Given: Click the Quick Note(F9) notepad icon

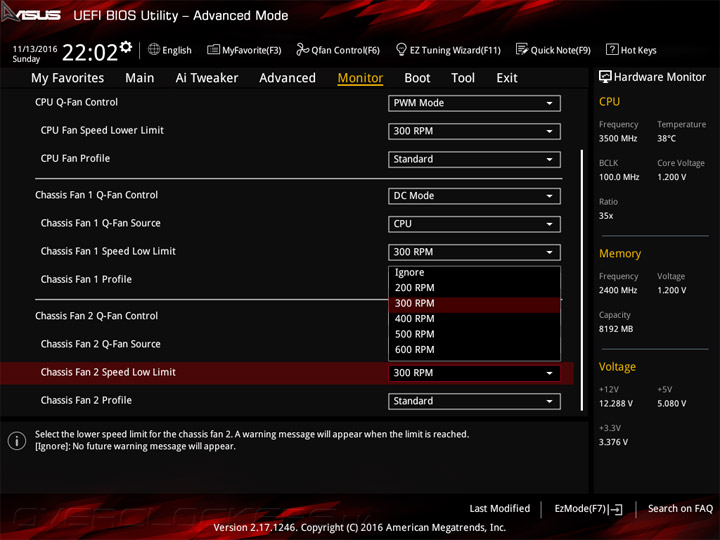Looking at the screenshot, I should (x=522, y=49).
